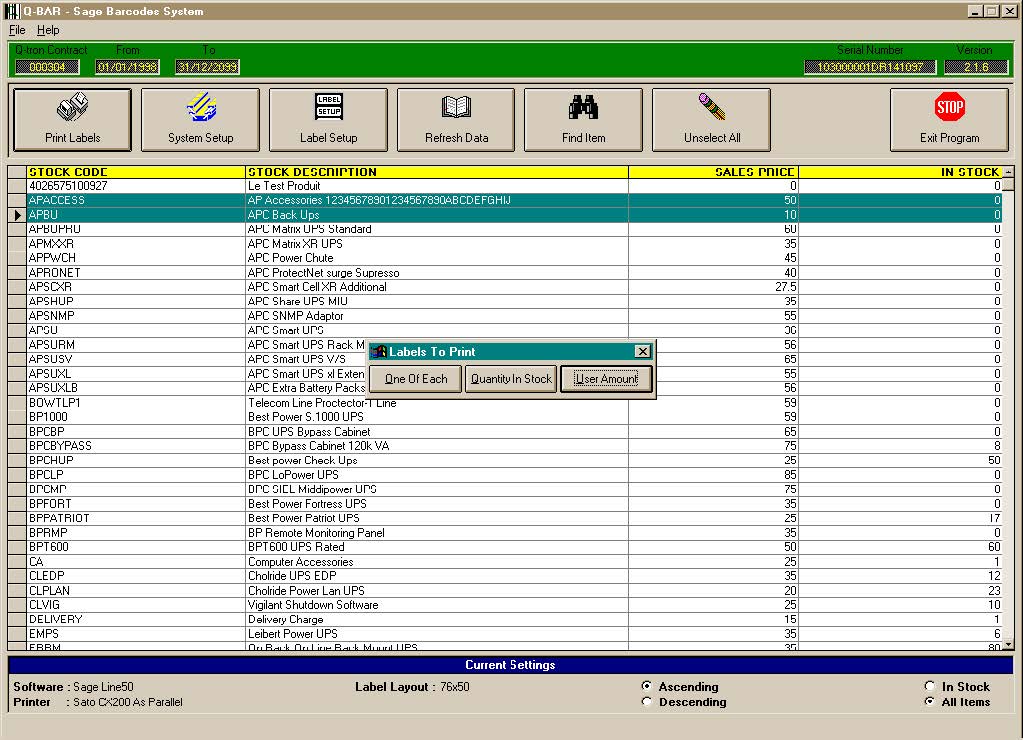The image size is (1023, 740).
Task: Click the IN STOCK column header
Action: coord(900,172)
